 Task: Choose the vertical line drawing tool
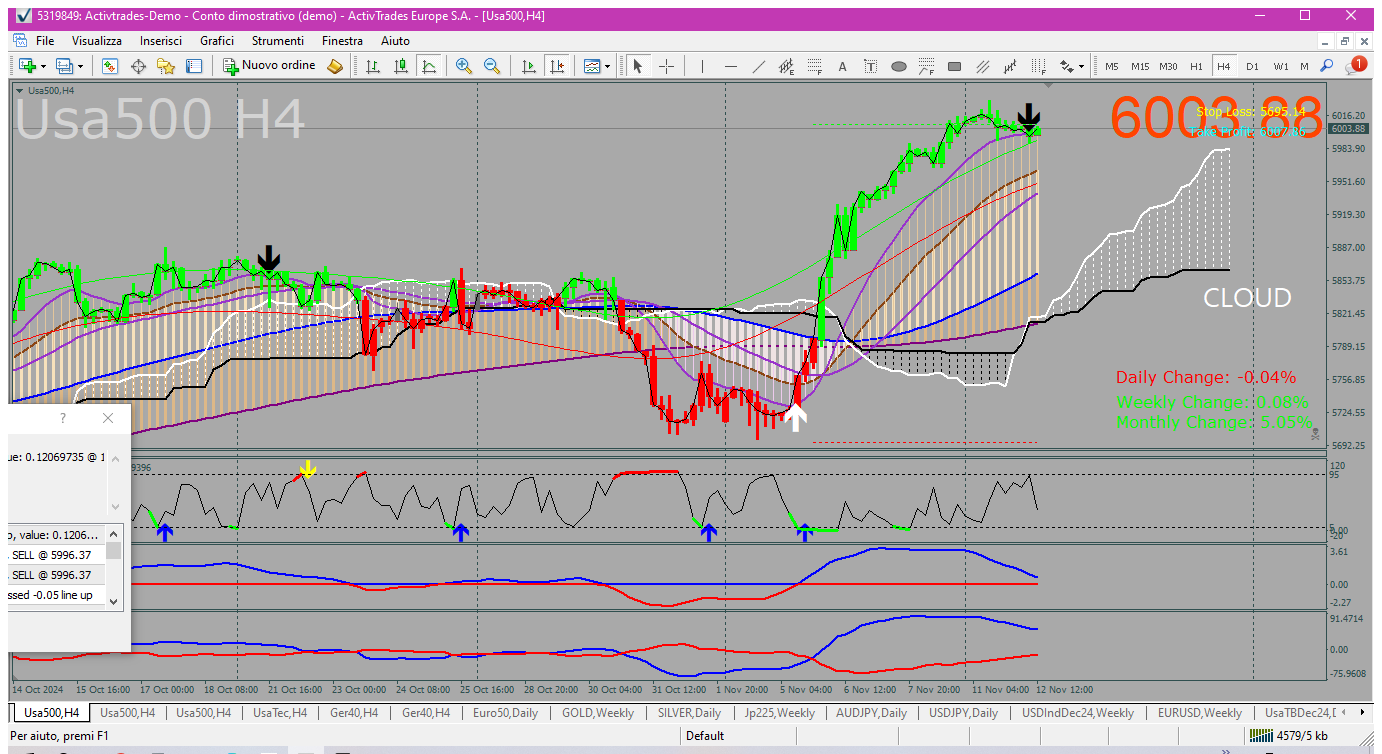click(x=703, y=66)
